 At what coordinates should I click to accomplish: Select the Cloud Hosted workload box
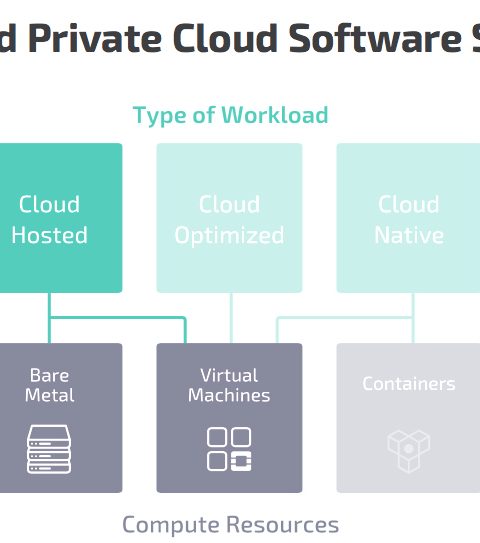[x=61, y=218]
